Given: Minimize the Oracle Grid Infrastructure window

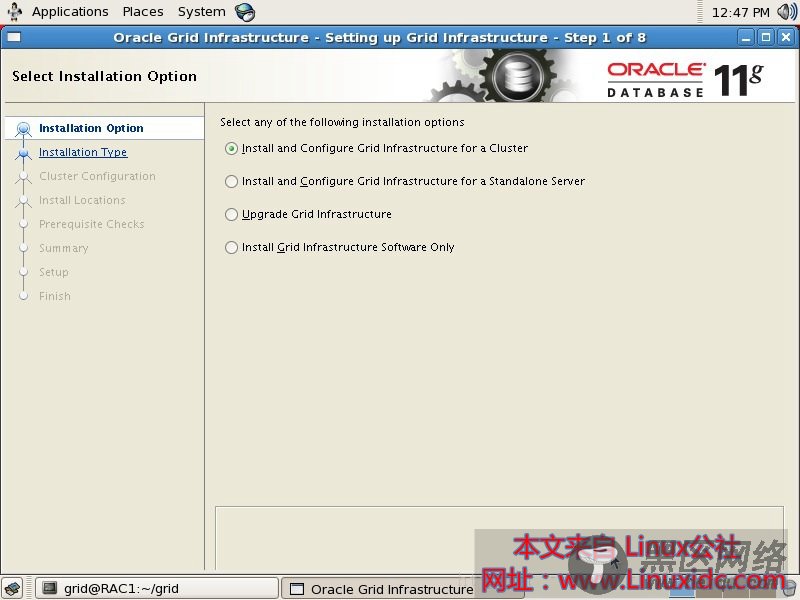Looking at the screenshot, I should click(x=746, y=38).
